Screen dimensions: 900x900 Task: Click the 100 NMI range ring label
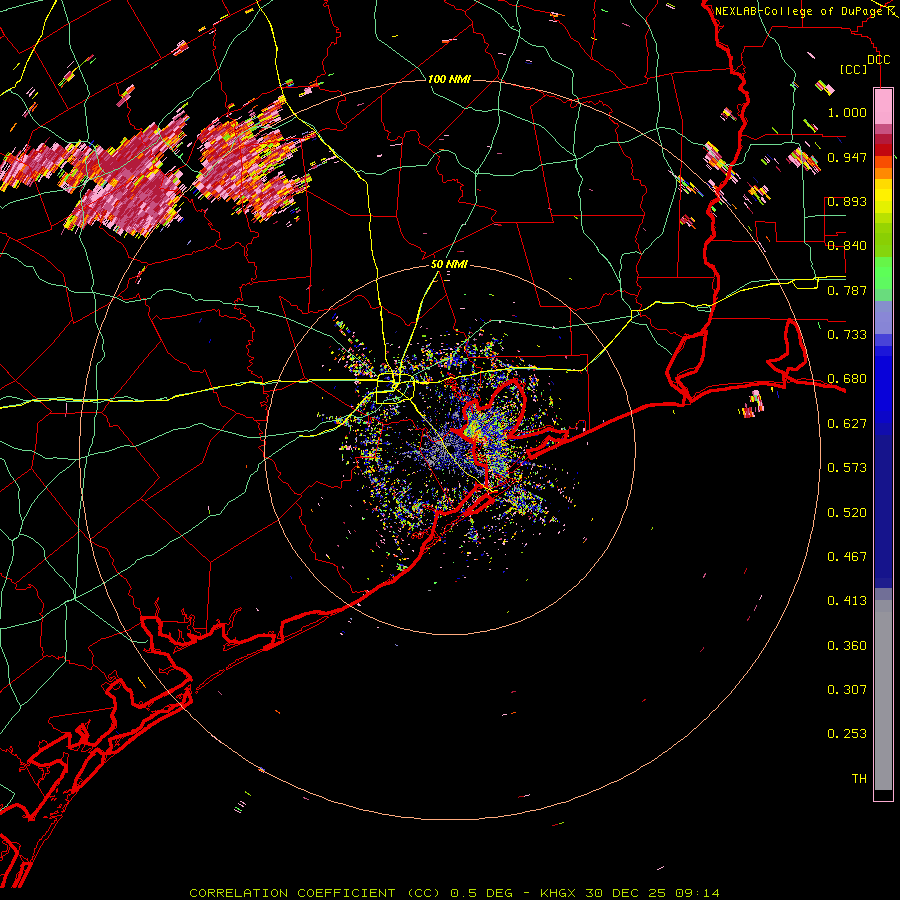pos(449,79)
